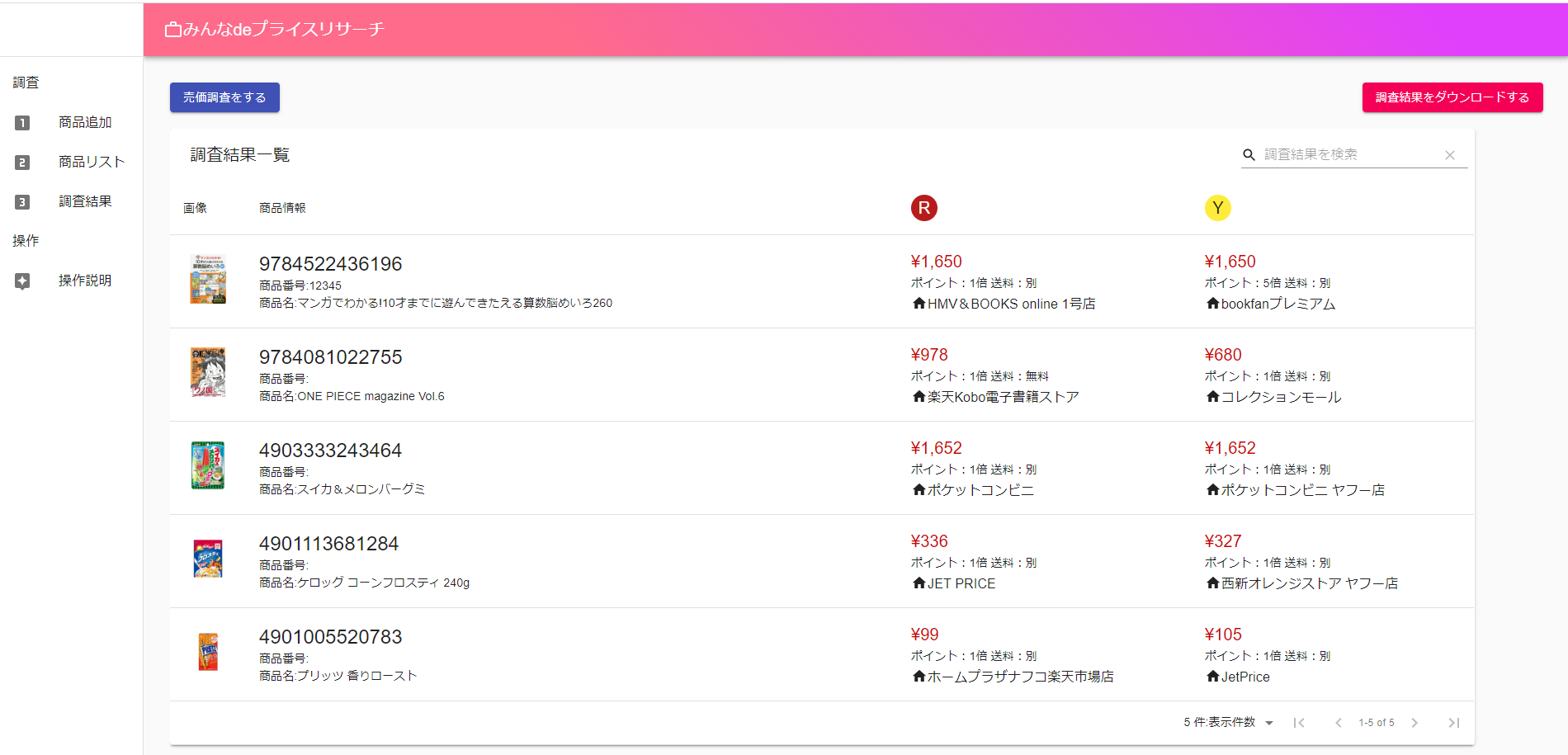Click the numbered 2 icon beside 商品リスト

coord(22,163)
